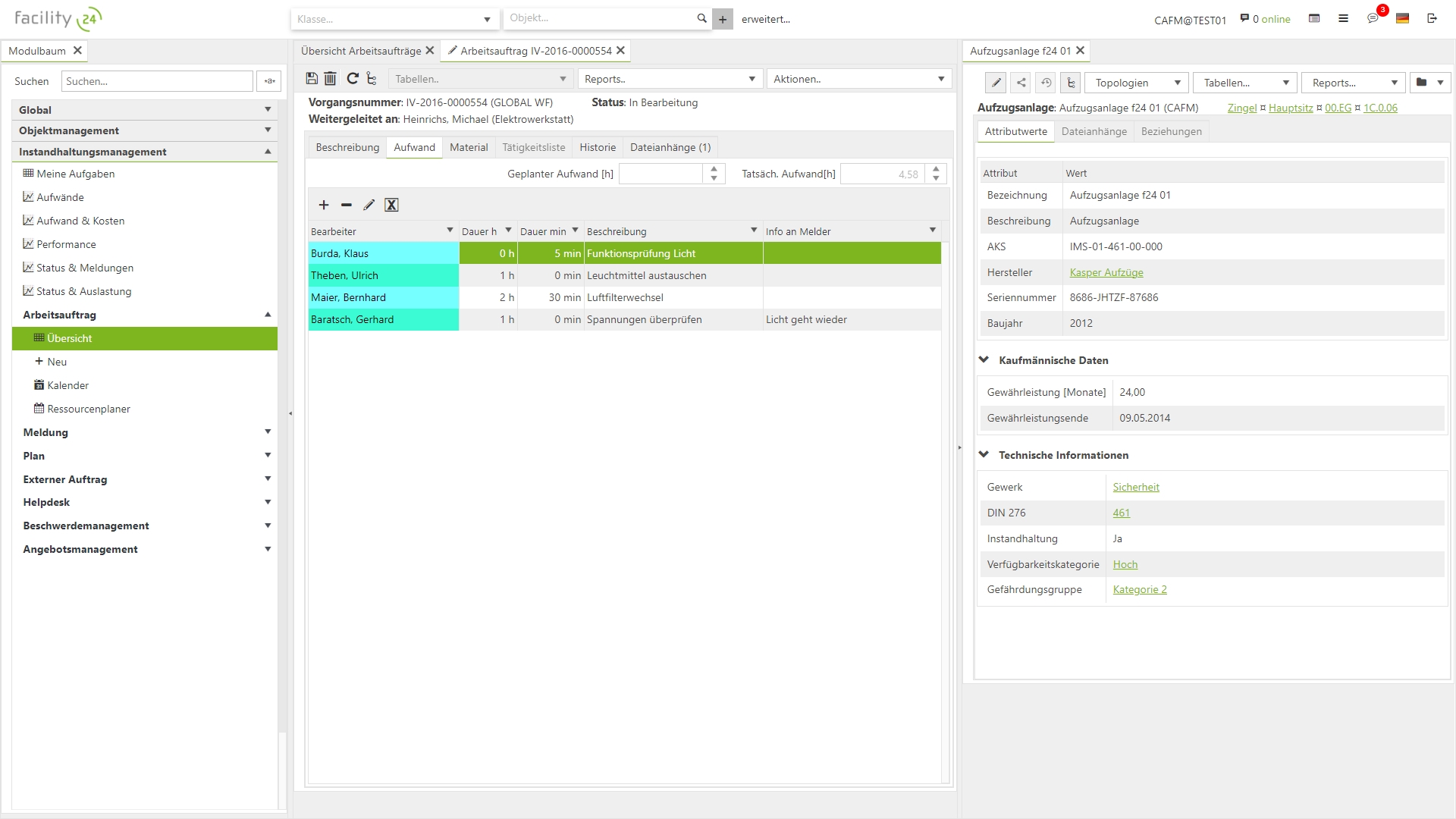Open the Historie tab
1456x819 pixels.
598,147
